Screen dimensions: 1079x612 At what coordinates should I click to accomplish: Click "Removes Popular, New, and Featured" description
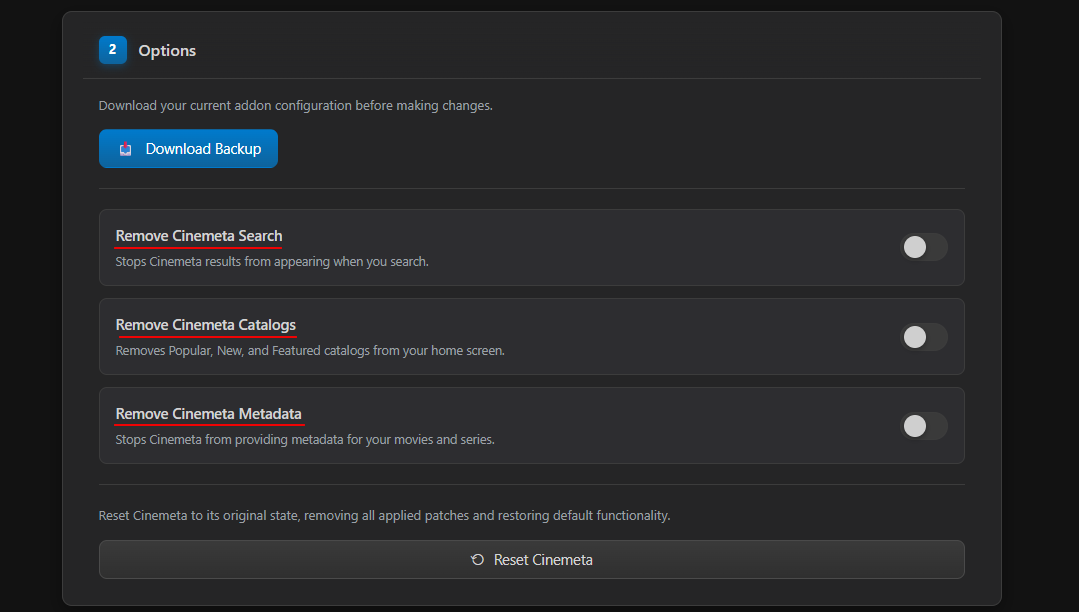(x=310, y=351)
